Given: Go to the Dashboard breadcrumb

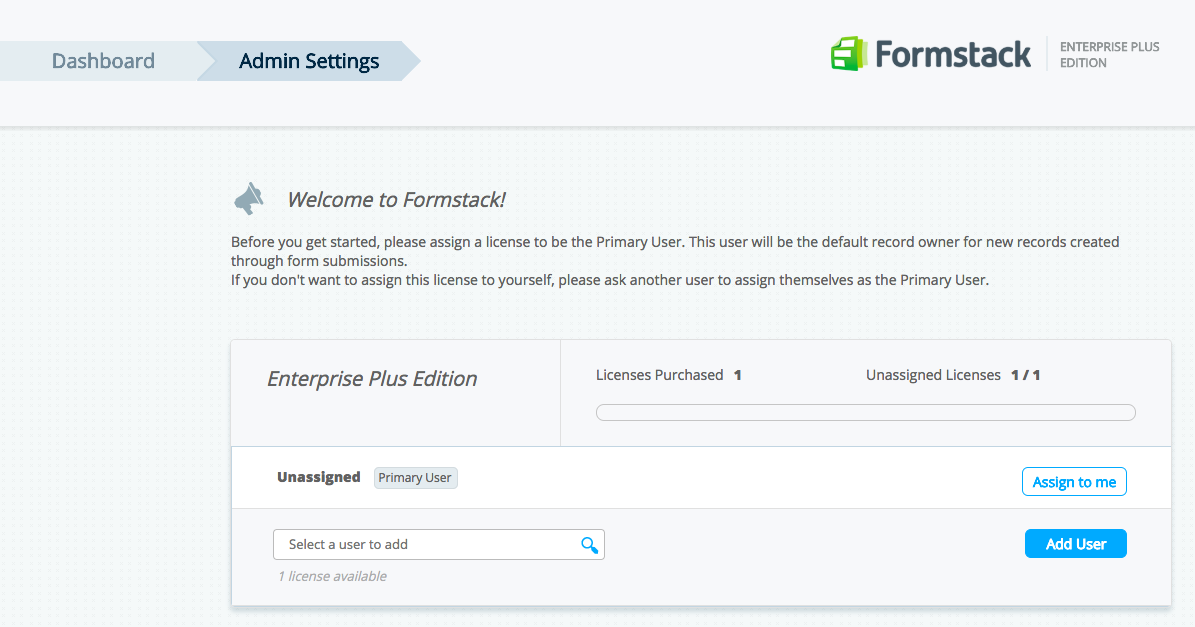Looking at the screenshot, I should click(x=103, y=61).
